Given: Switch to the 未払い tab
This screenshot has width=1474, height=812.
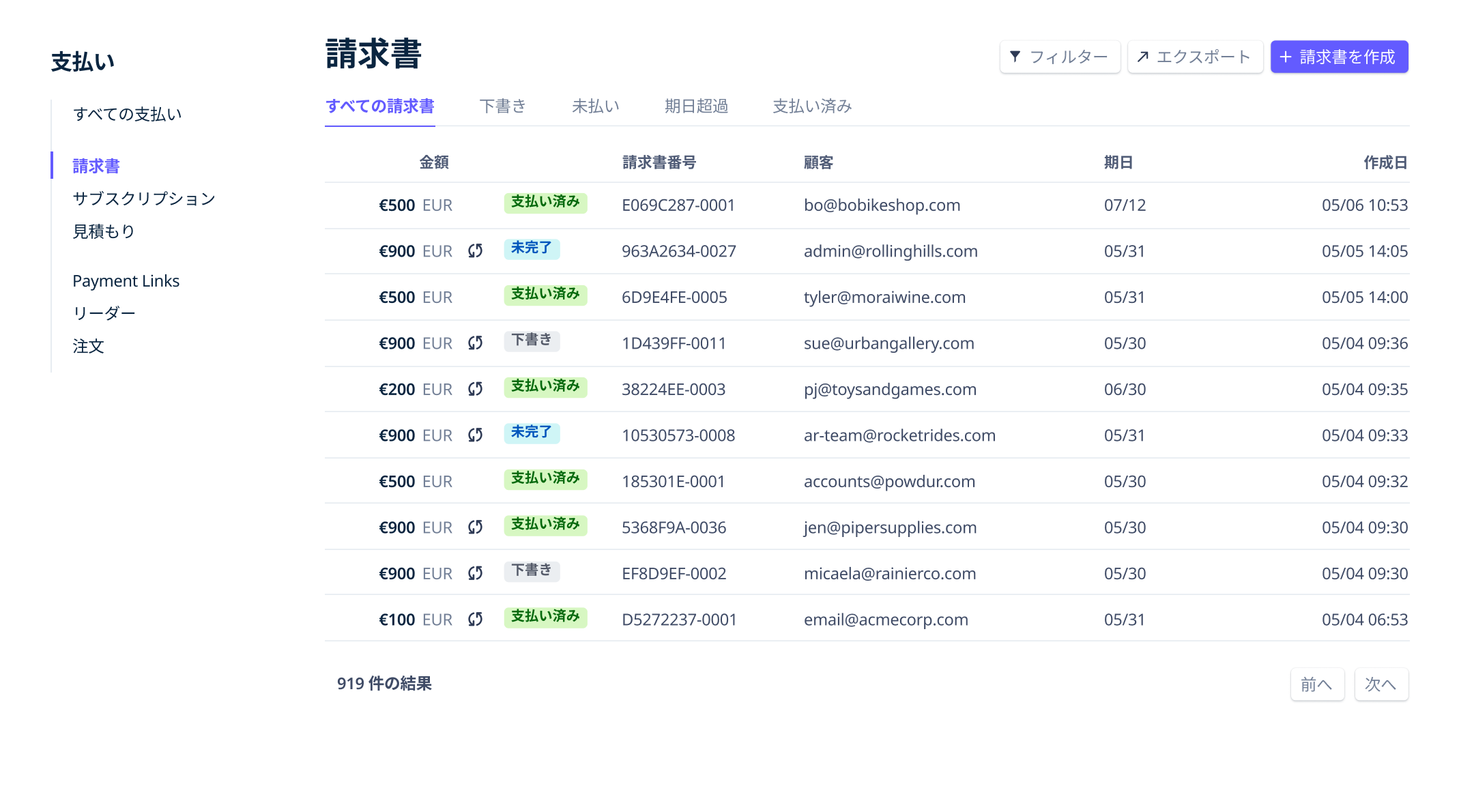Looking at the screenshot, I should tap(595, 106).
